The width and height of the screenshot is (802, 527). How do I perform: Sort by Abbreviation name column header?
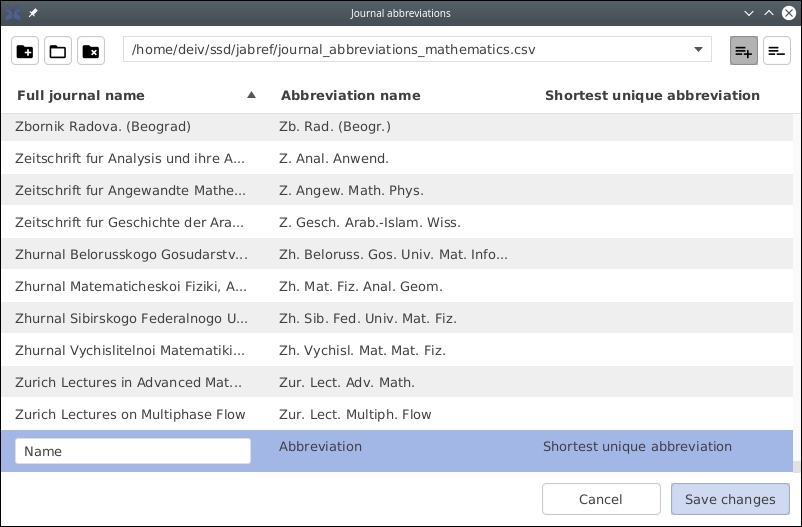click(x=350, y=95)
